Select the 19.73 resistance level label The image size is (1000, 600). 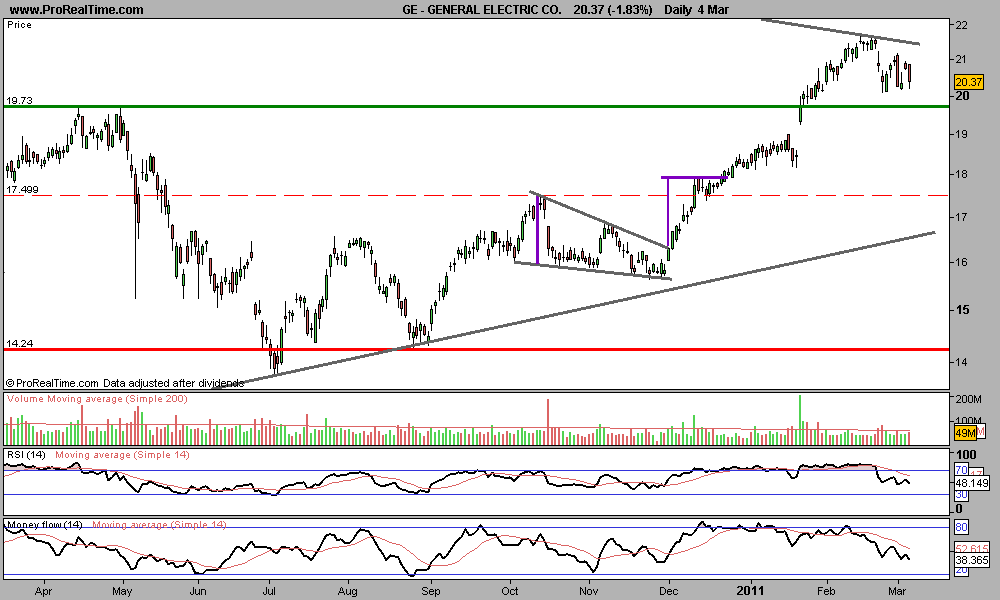[x=19, y=101]
